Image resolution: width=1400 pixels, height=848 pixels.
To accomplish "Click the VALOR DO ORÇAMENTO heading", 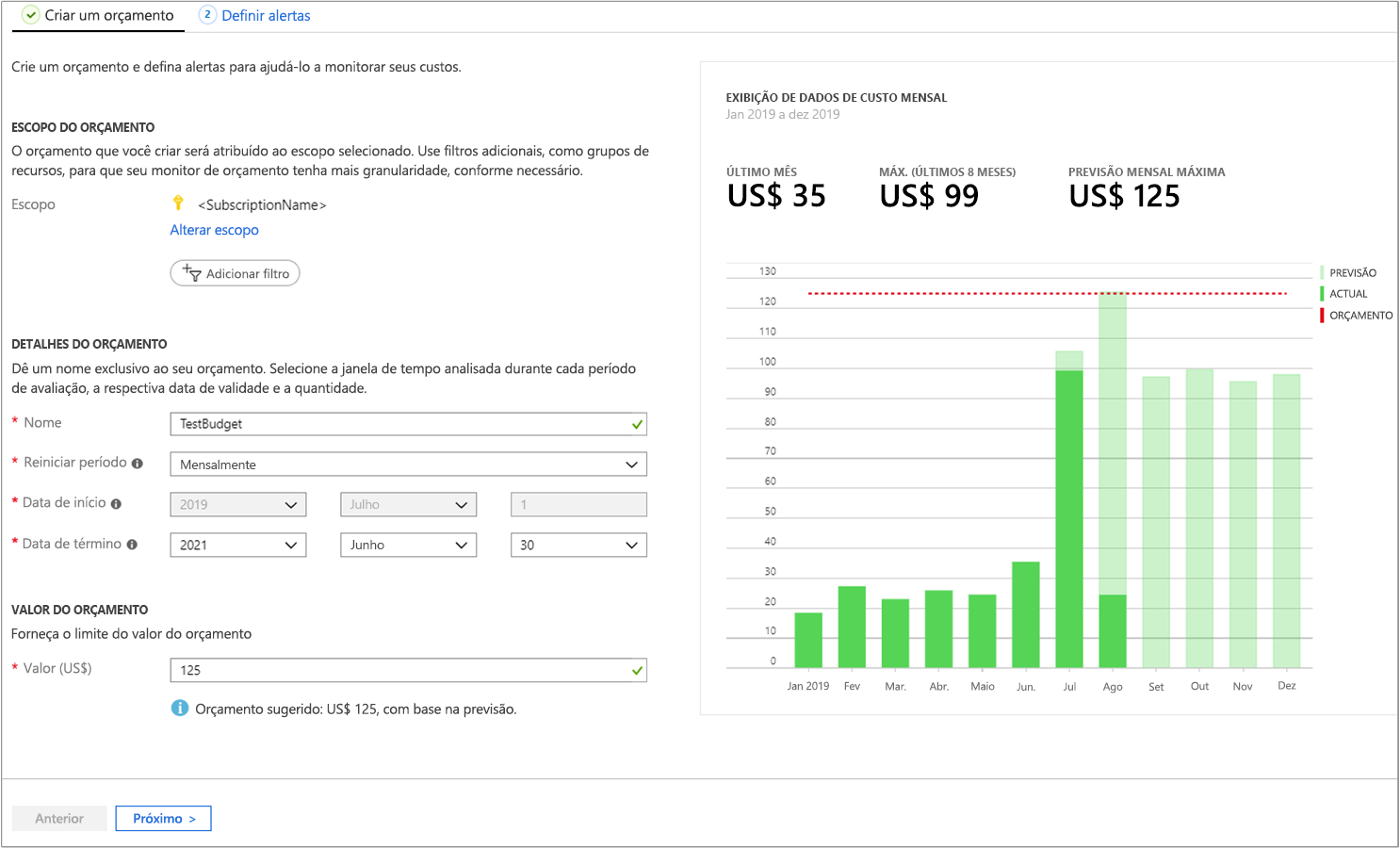I will 80,610.
